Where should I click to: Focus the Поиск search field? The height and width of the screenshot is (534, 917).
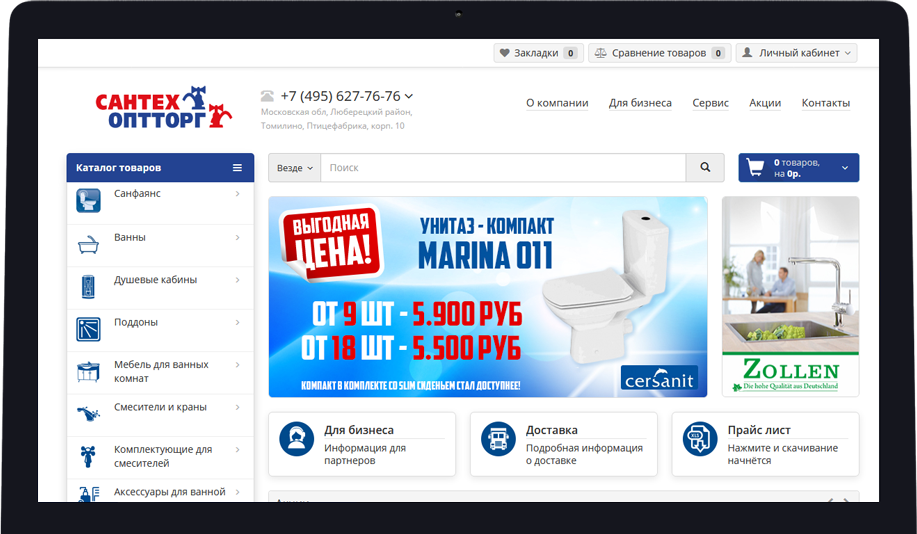[503, 168]
